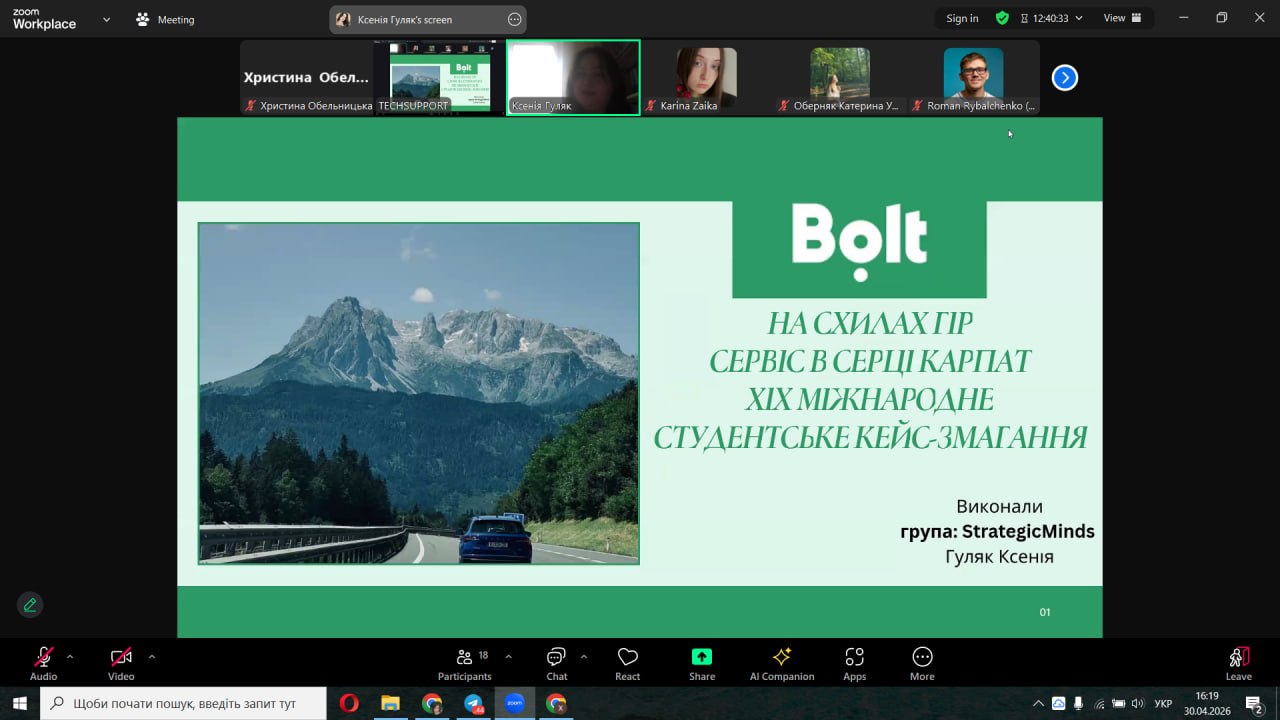Open AI Companion
This screenshot has width=1280, height=720.
[x=782, y=663]
